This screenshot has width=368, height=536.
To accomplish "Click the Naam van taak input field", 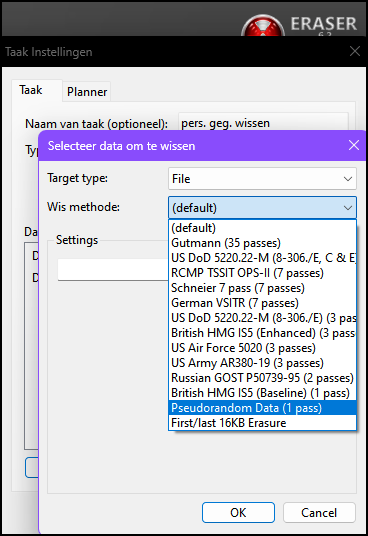I will (x=263, y=123).
